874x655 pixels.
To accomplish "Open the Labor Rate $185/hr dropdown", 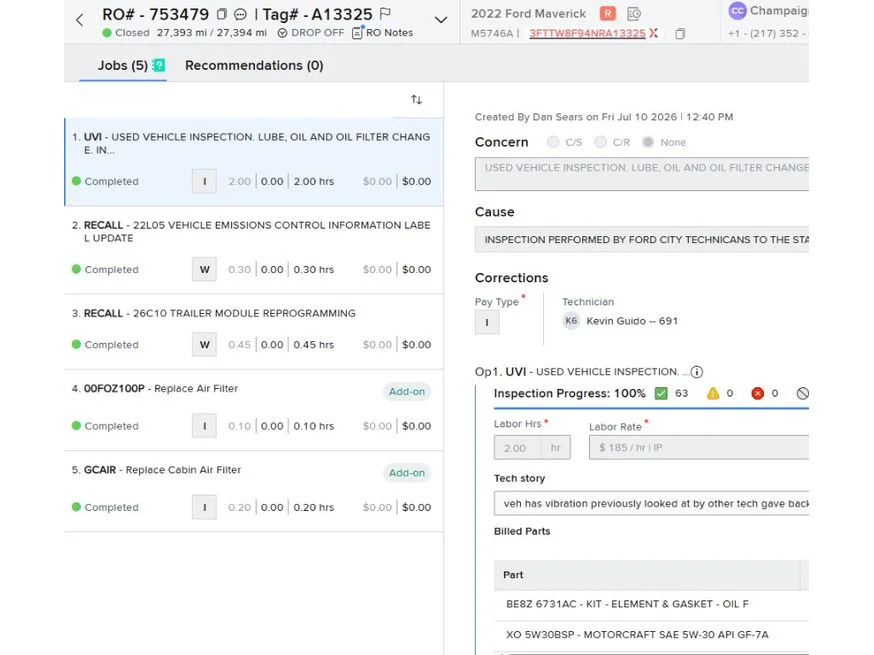I will click(x=698, y=448).
